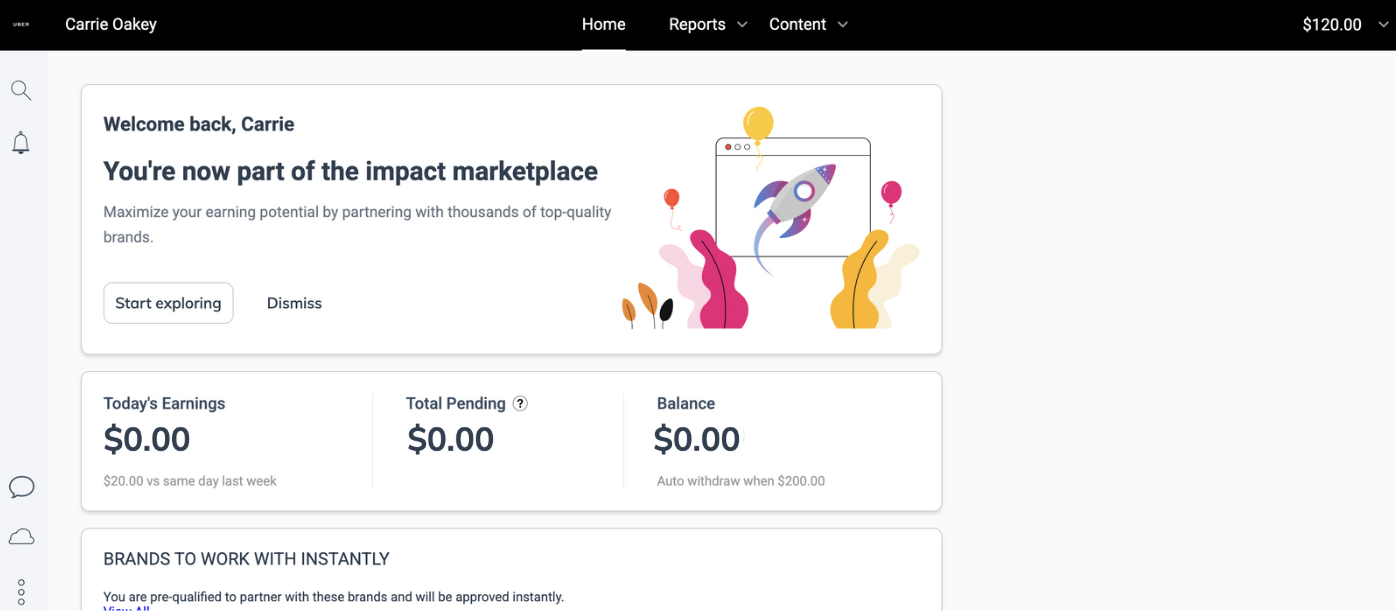
Task: Open the three-dot more options icon
Action: (21, 591)
